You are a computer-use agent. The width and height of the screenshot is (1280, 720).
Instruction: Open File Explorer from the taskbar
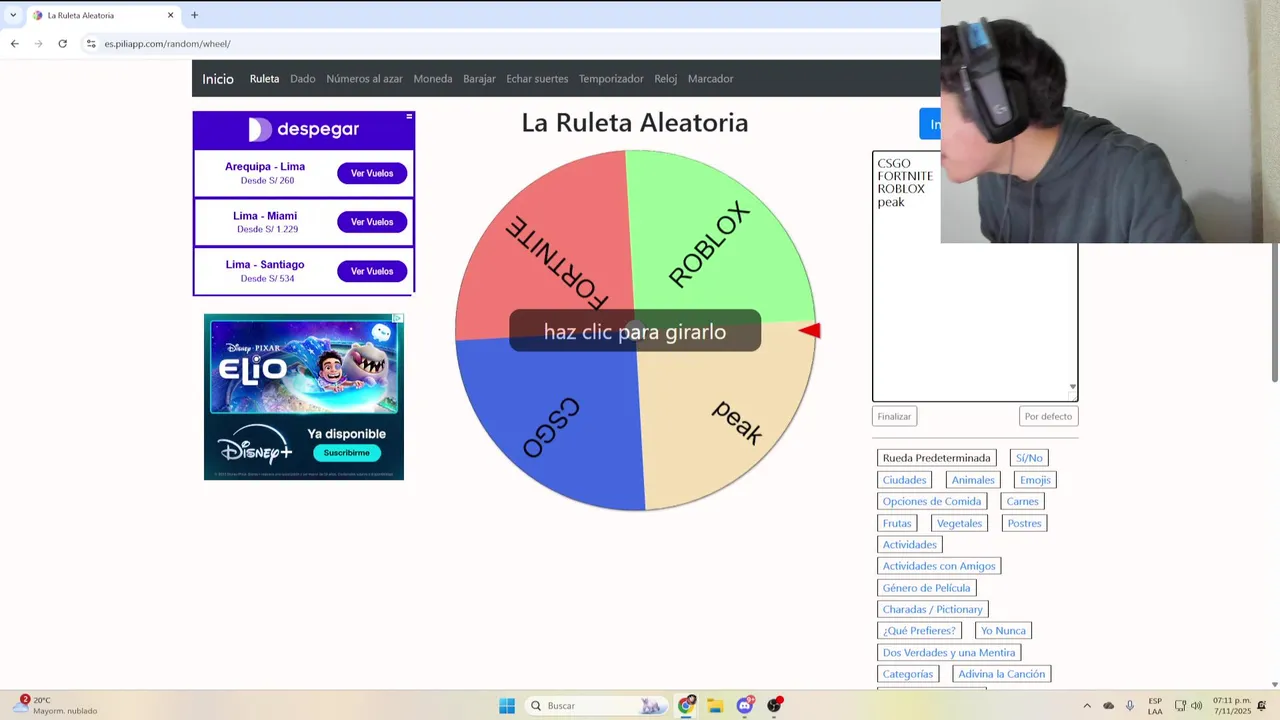coord(715,706)
